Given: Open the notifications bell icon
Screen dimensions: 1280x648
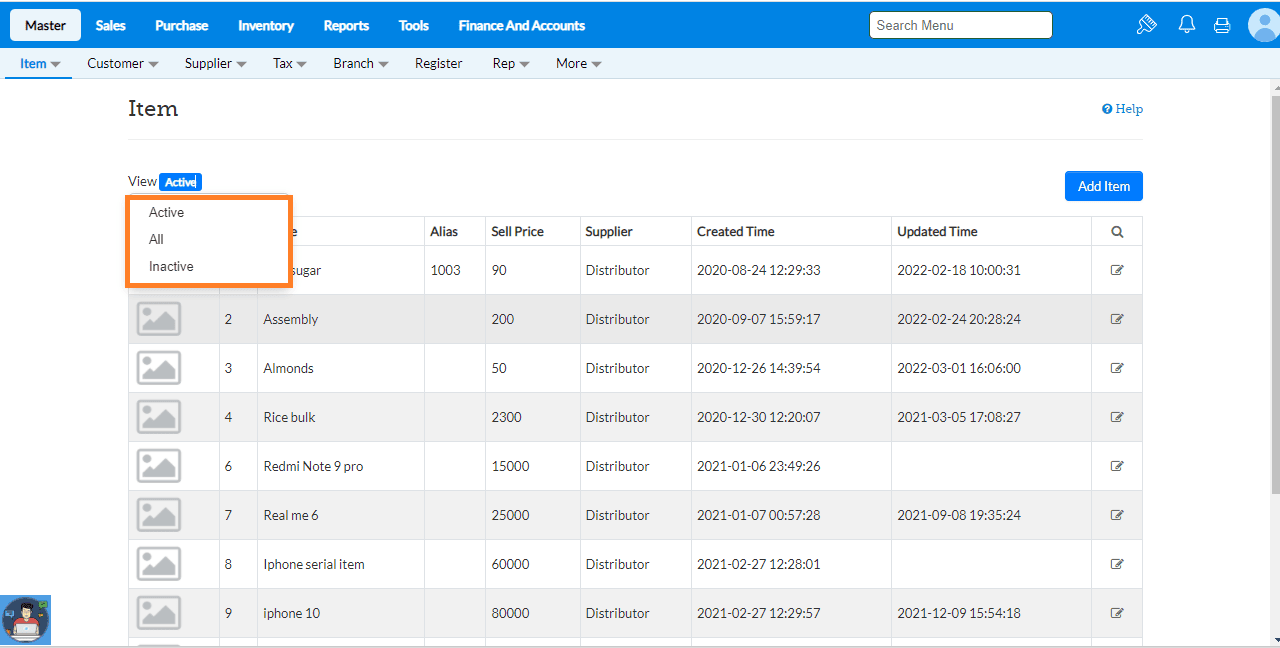Looking at the screenshot, I should tap(1187, 25).
